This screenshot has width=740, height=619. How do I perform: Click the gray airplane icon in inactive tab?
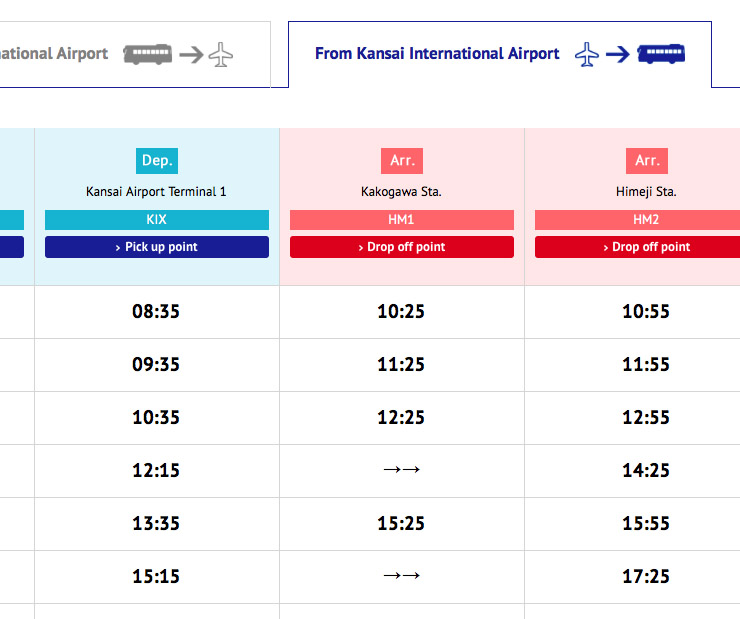coord(221,54)
